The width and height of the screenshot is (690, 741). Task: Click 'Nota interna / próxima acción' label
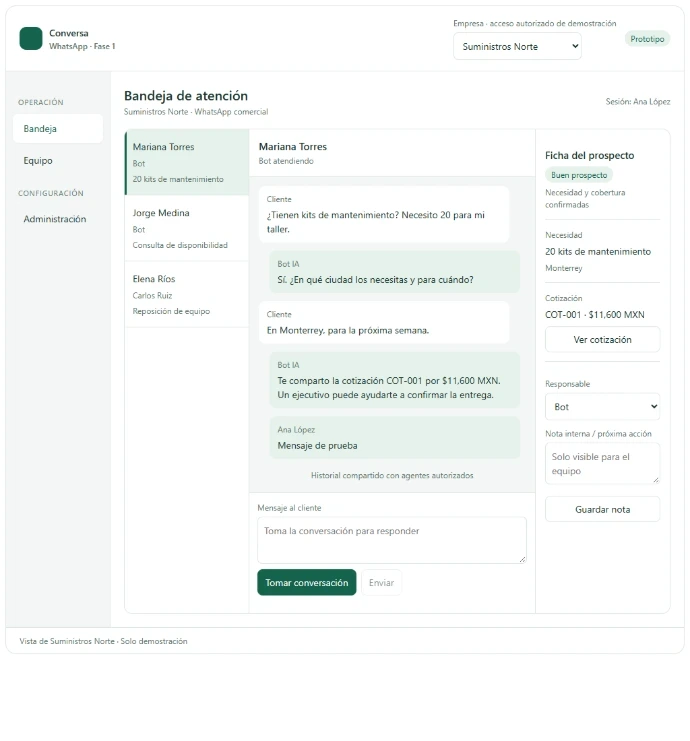(x=598, y=434)
